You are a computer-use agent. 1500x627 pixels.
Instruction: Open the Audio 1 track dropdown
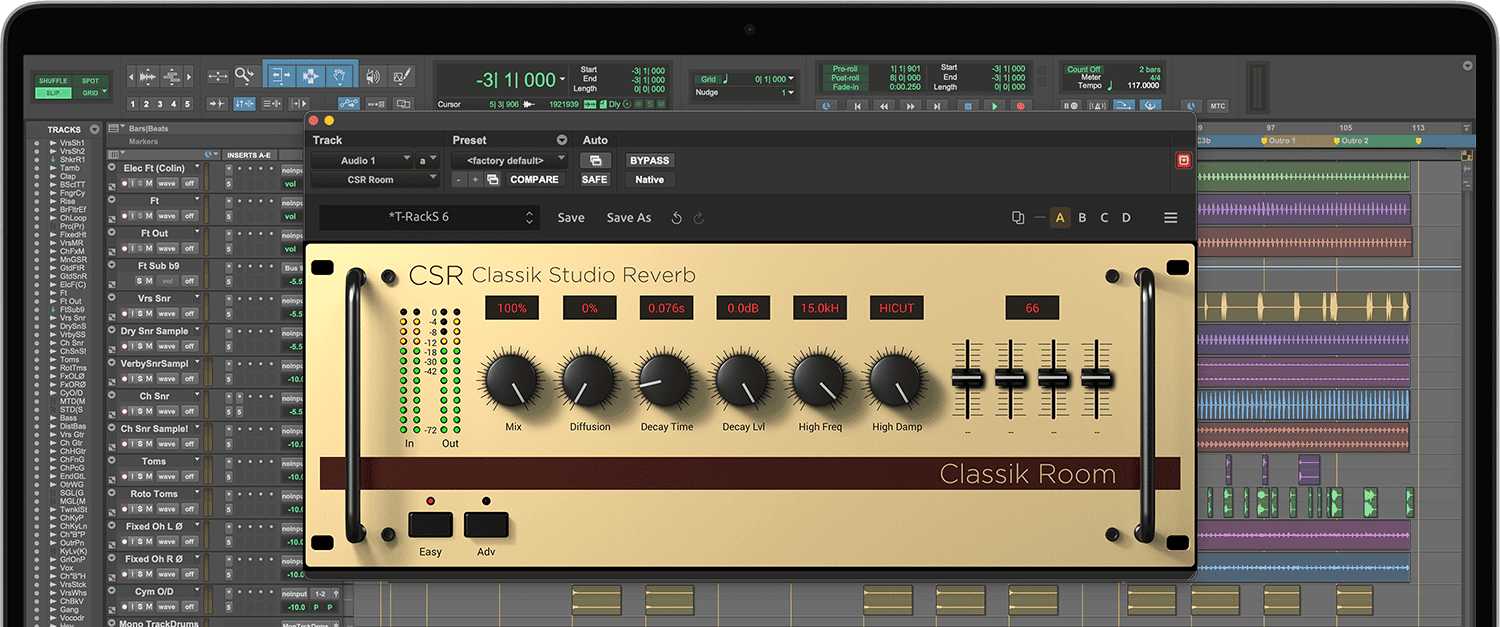[x=362, y=159]
